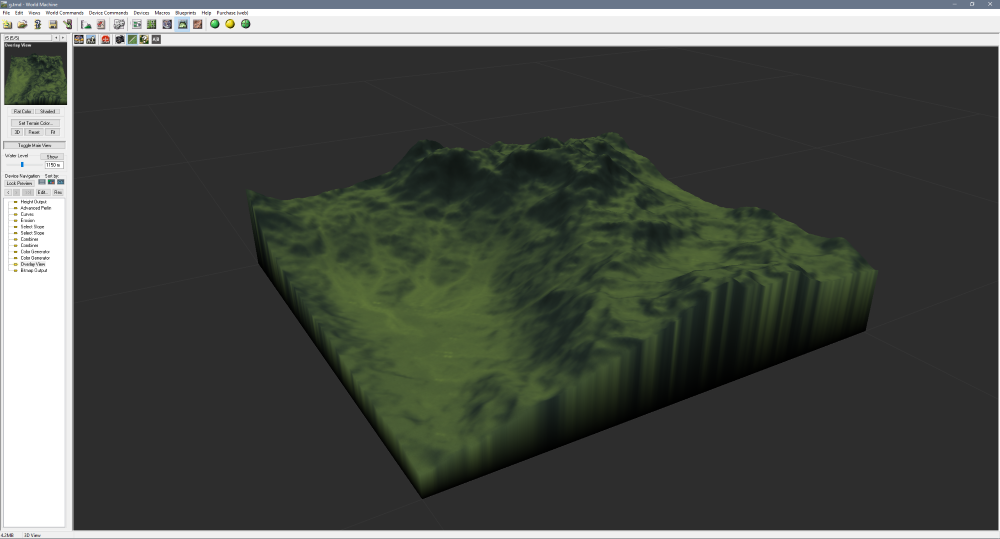Viewport: 1000px width, 539px height.
Task: Select Overlay View in the device list
Action: 33,264
